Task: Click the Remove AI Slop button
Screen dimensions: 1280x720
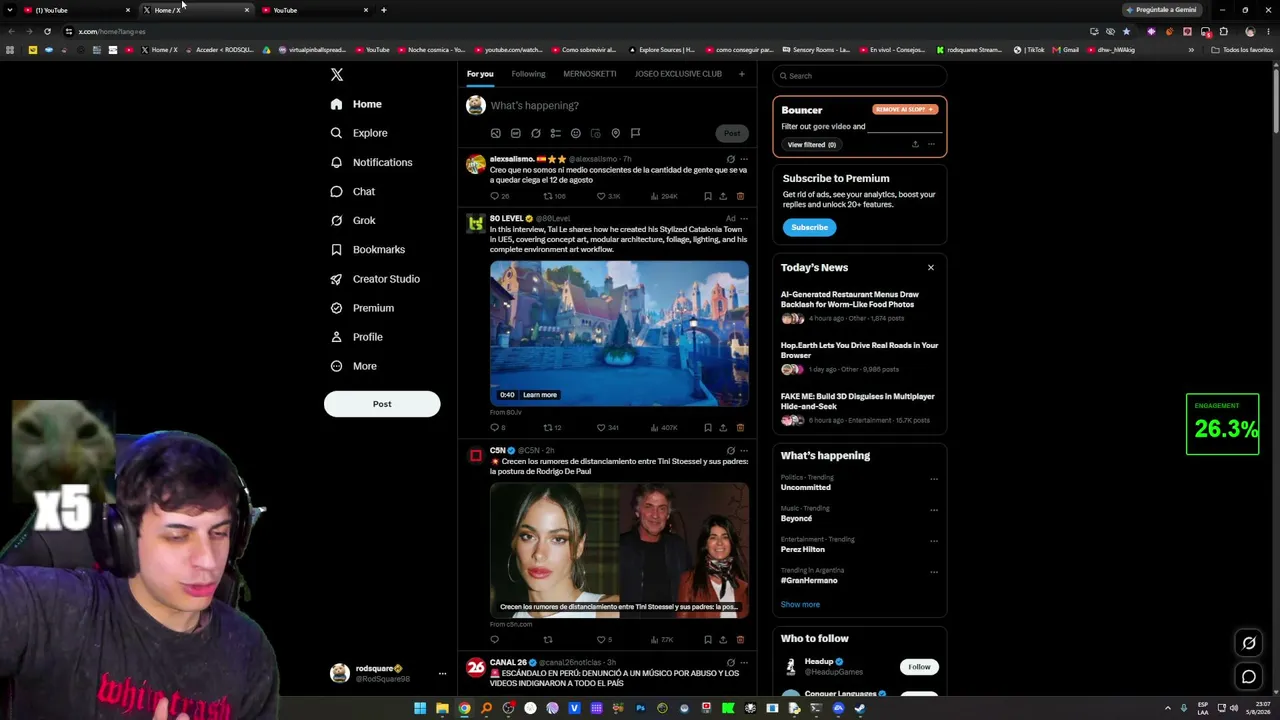Action: tap(904, 110)
